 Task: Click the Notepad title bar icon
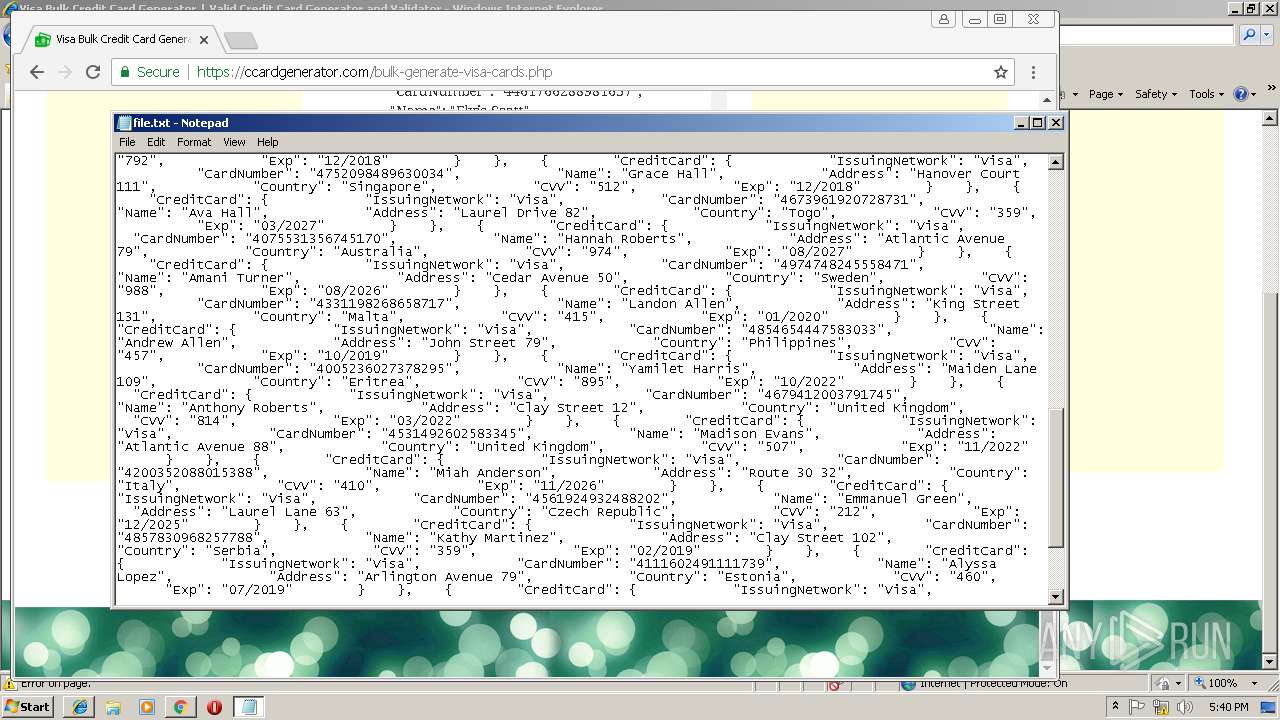(x=124, y=123)
